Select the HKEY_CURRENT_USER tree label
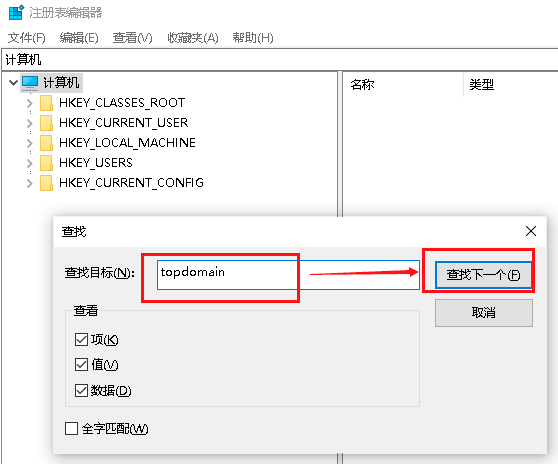558x464 pixels. (123, 123)
